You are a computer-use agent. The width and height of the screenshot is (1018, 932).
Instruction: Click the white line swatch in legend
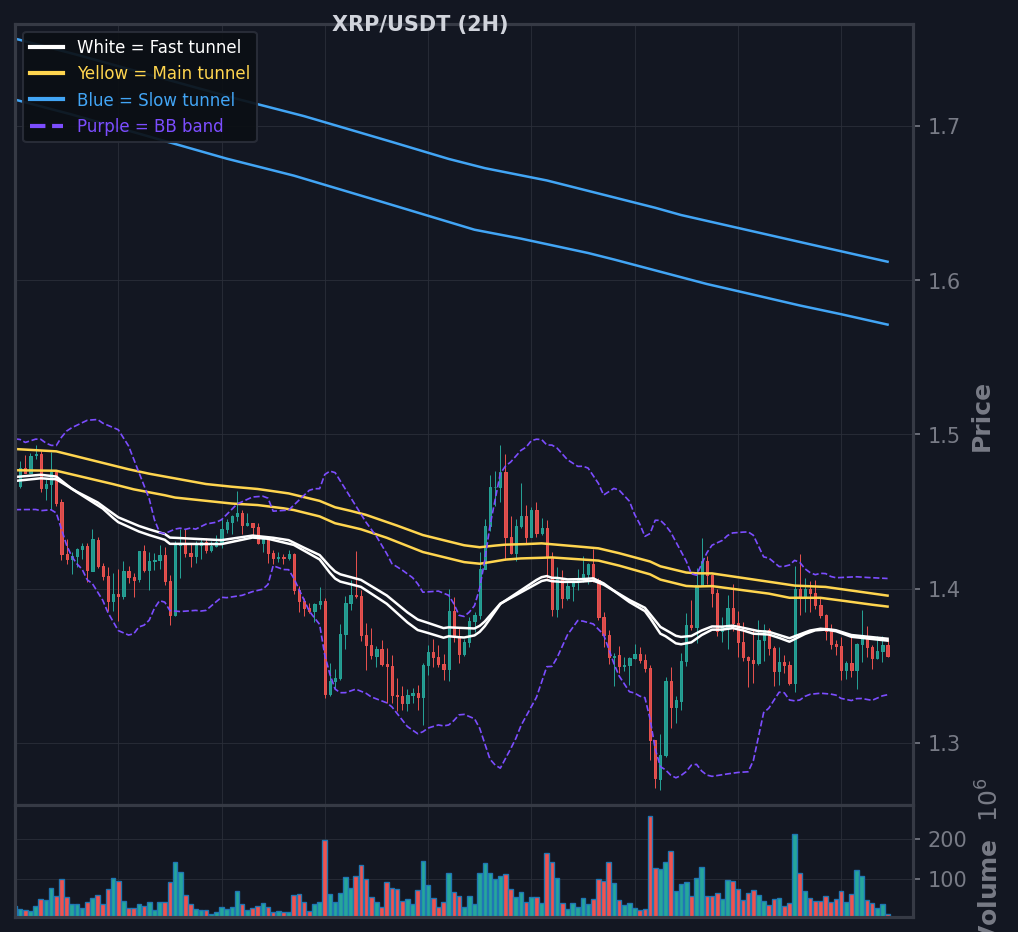[x=47, y=47]
